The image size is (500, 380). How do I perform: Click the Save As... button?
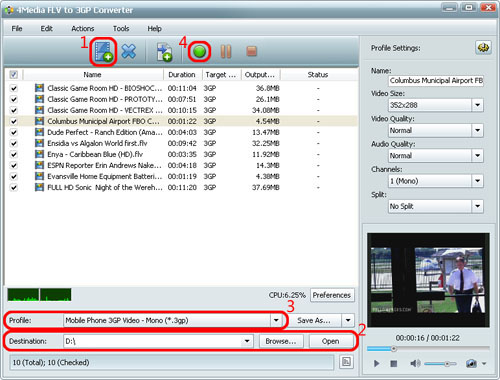(x=315, y=320)
